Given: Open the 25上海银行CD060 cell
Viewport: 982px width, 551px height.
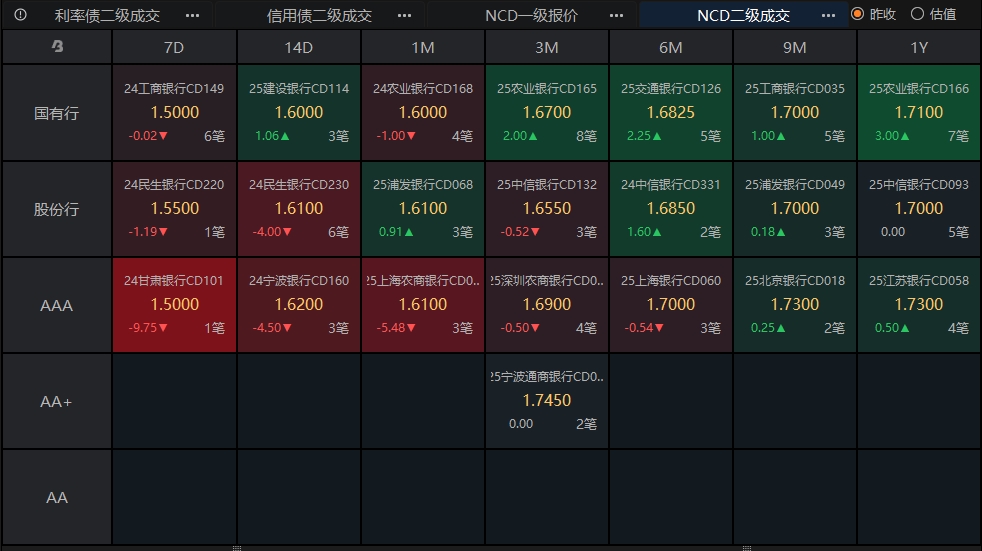Looking at the screenshot, I should (x=671, y=305).
